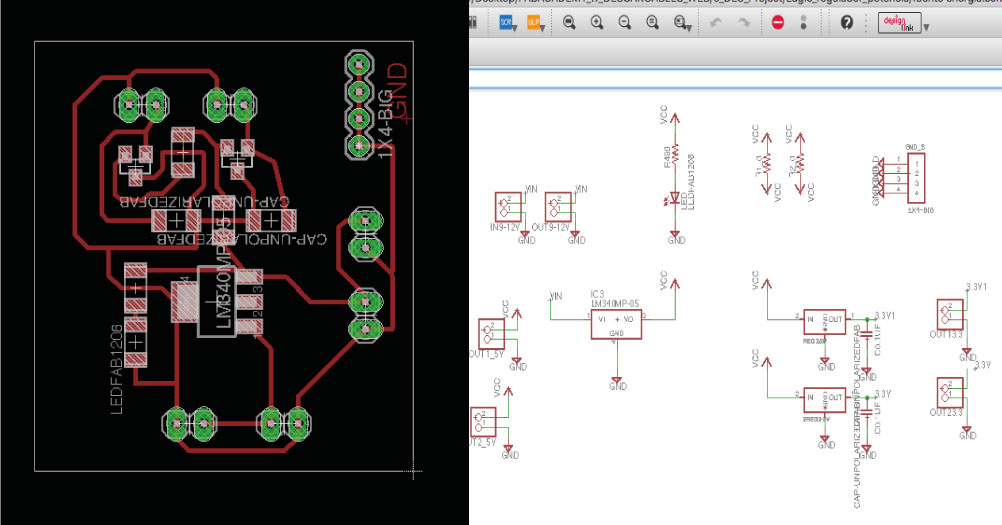Screen dimensions: 1002x525
Task: Click the VIN label left of LM340MP-05 symbol
Action: [x=555, y=296]
